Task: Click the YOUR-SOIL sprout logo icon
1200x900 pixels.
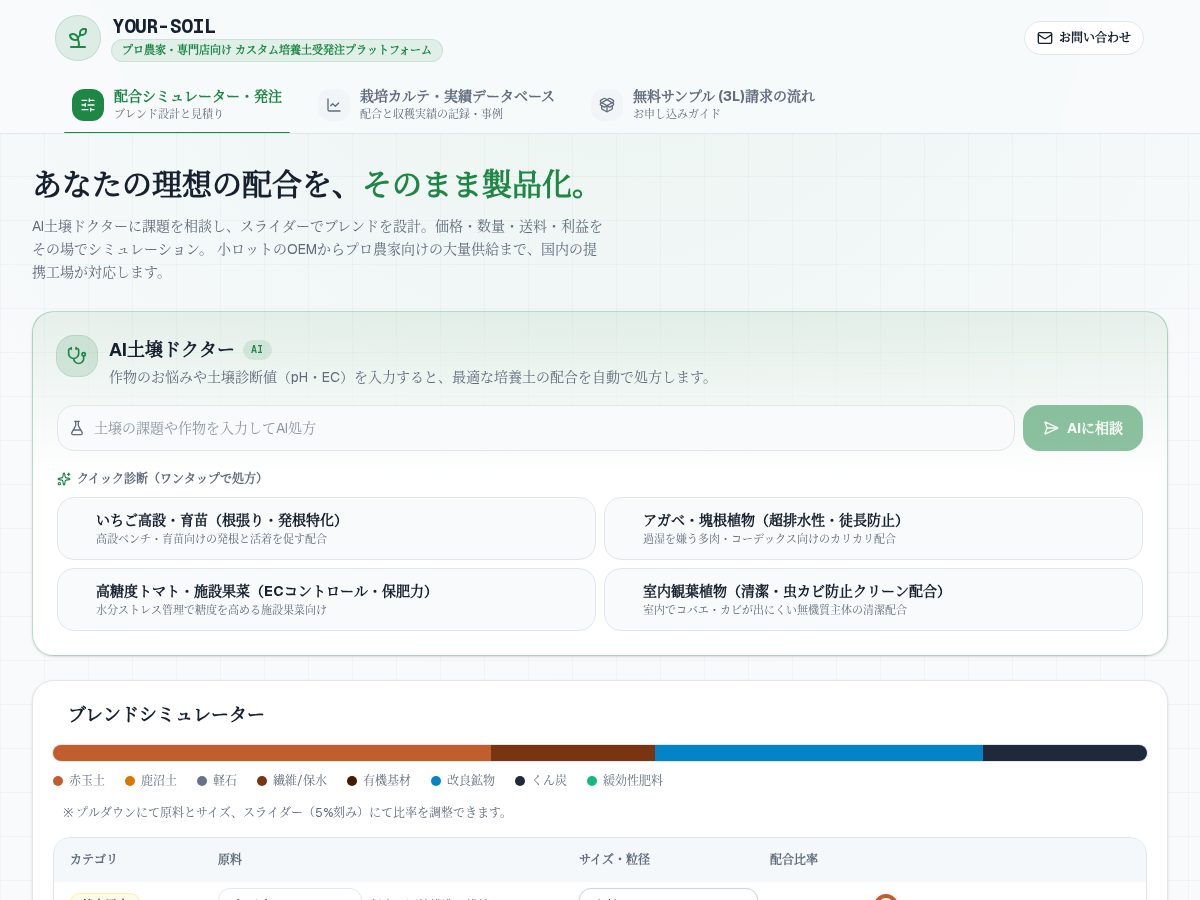Action: (x=78, y=38)
